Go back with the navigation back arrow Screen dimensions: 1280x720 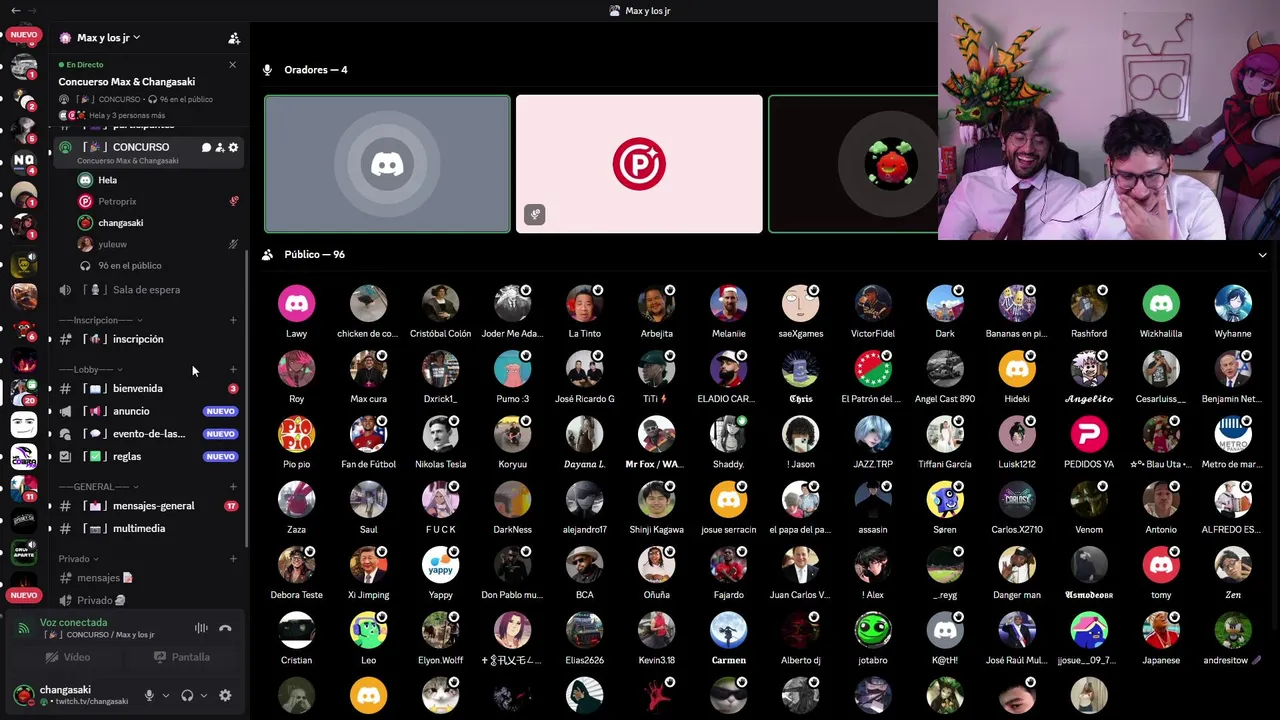(x=15, y=11)
